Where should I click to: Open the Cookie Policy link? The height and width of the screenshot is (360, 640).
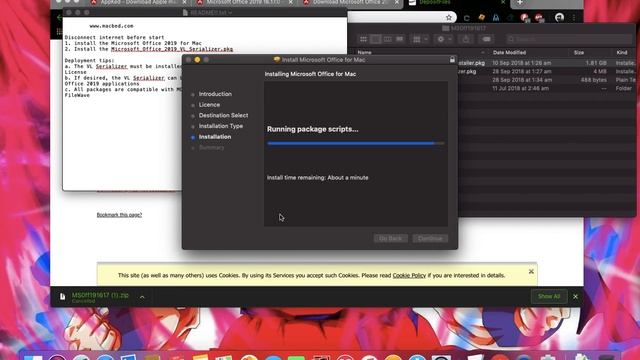(x=409, y=276)
